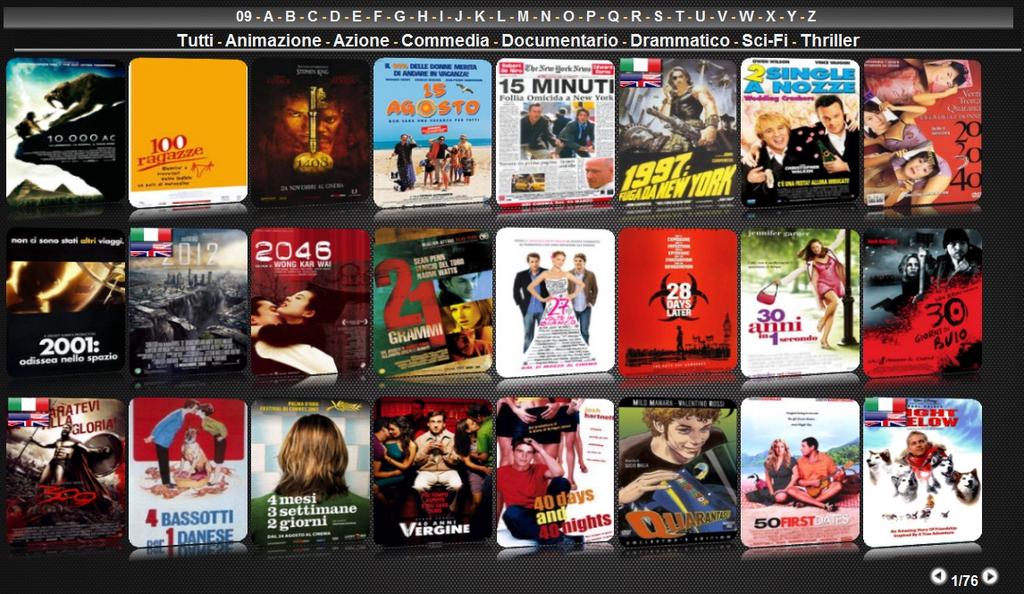Screen dimensions: 1024x594
Task: Filter by Drammatico genre
Action: [680, 40]
